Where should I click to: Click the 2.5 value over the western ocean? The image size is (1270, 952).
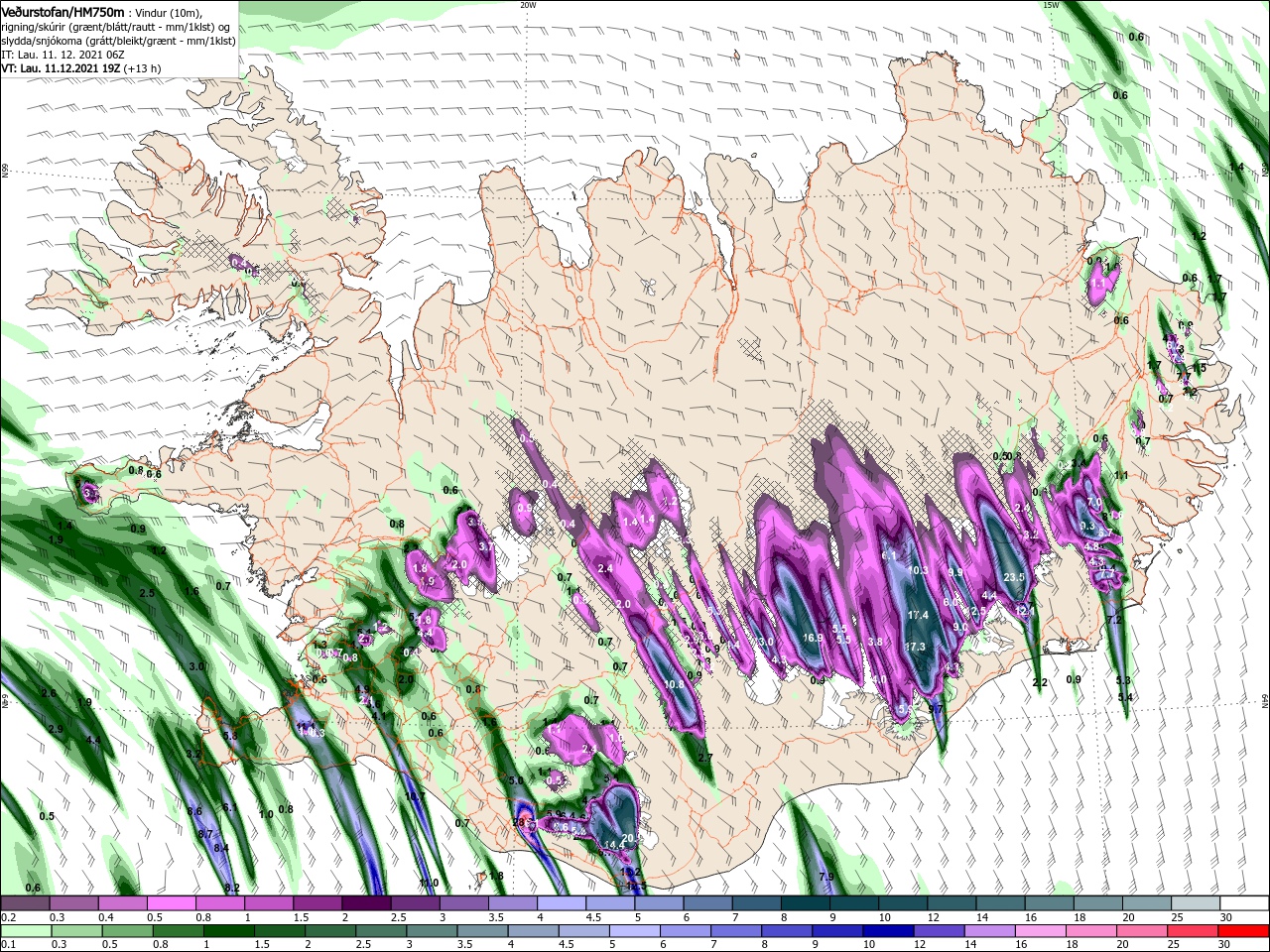[147, 593]
